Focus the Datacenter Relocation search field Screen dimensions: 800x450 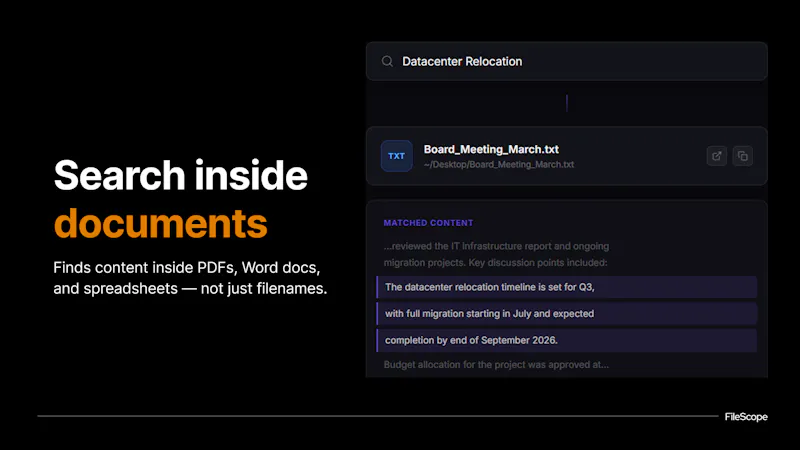click(x=566, y=61)
